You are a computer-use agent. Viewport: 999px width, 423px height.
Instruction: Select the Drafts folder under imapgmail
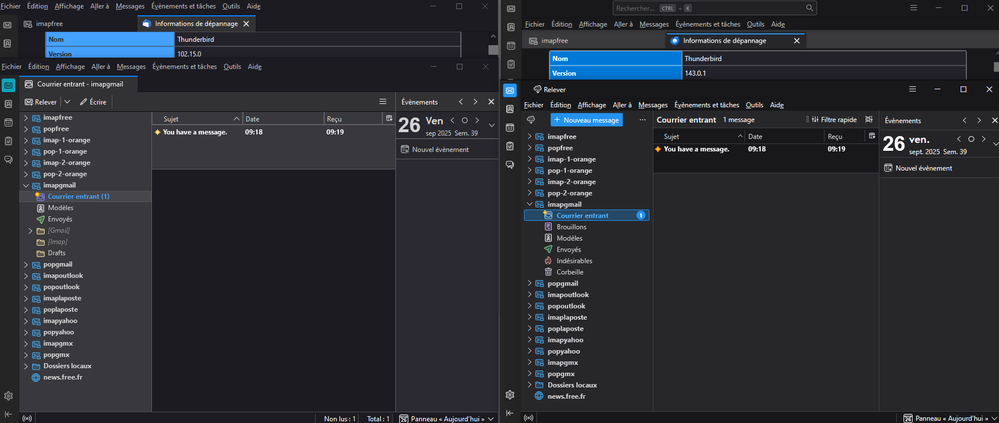(x=56, y=253)
